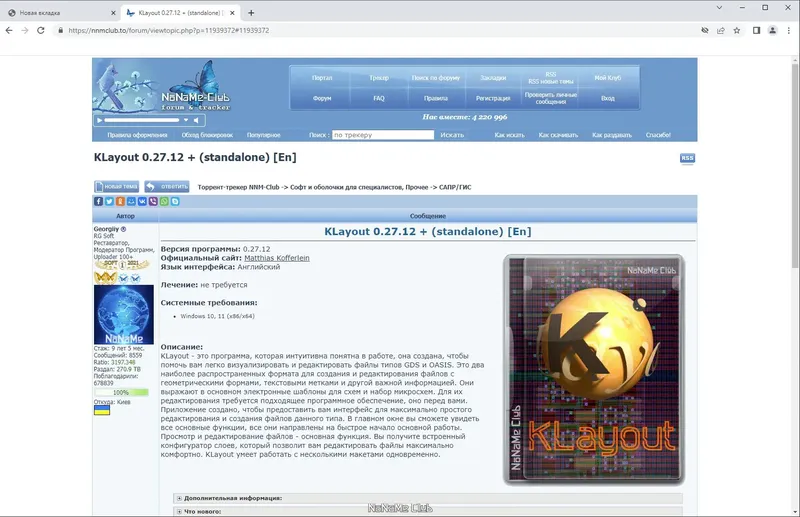Open the Закладки menu item

click(493, 78)
